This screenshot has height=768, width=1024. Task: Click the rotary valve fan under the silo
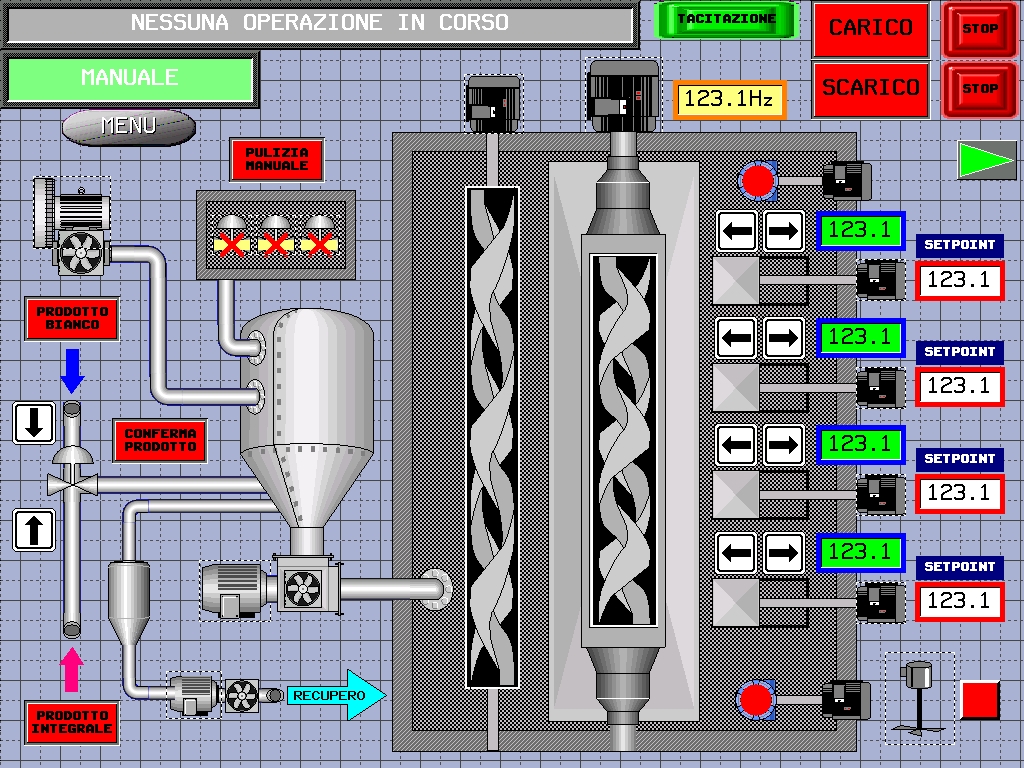pyautogui.click(x=300, y=587)
